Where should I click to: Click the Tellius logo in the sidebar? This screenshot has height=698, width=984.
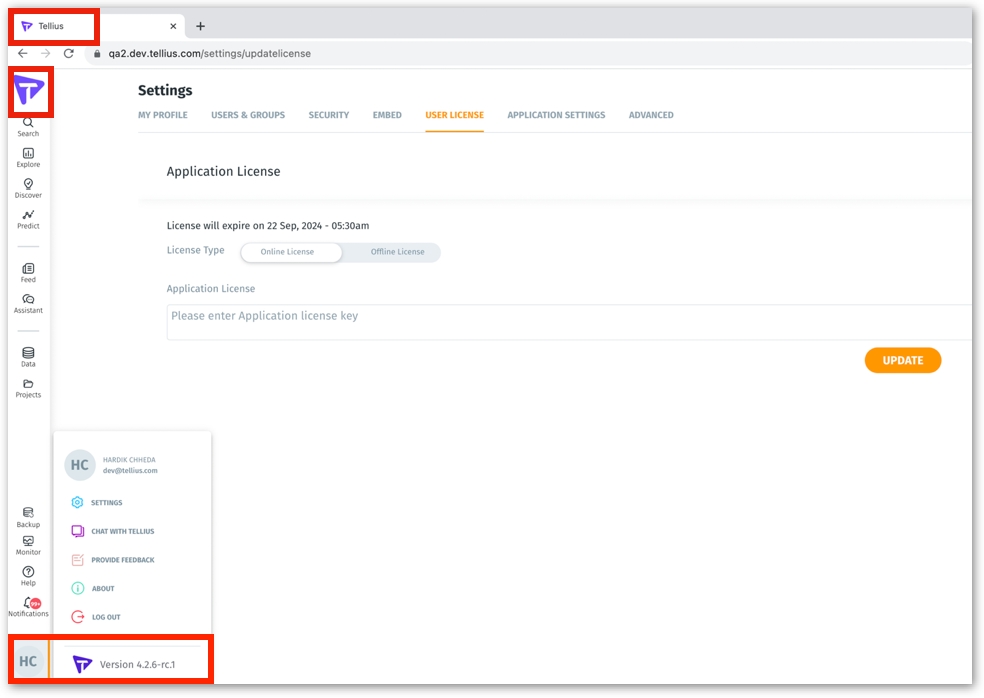[29, 93]
